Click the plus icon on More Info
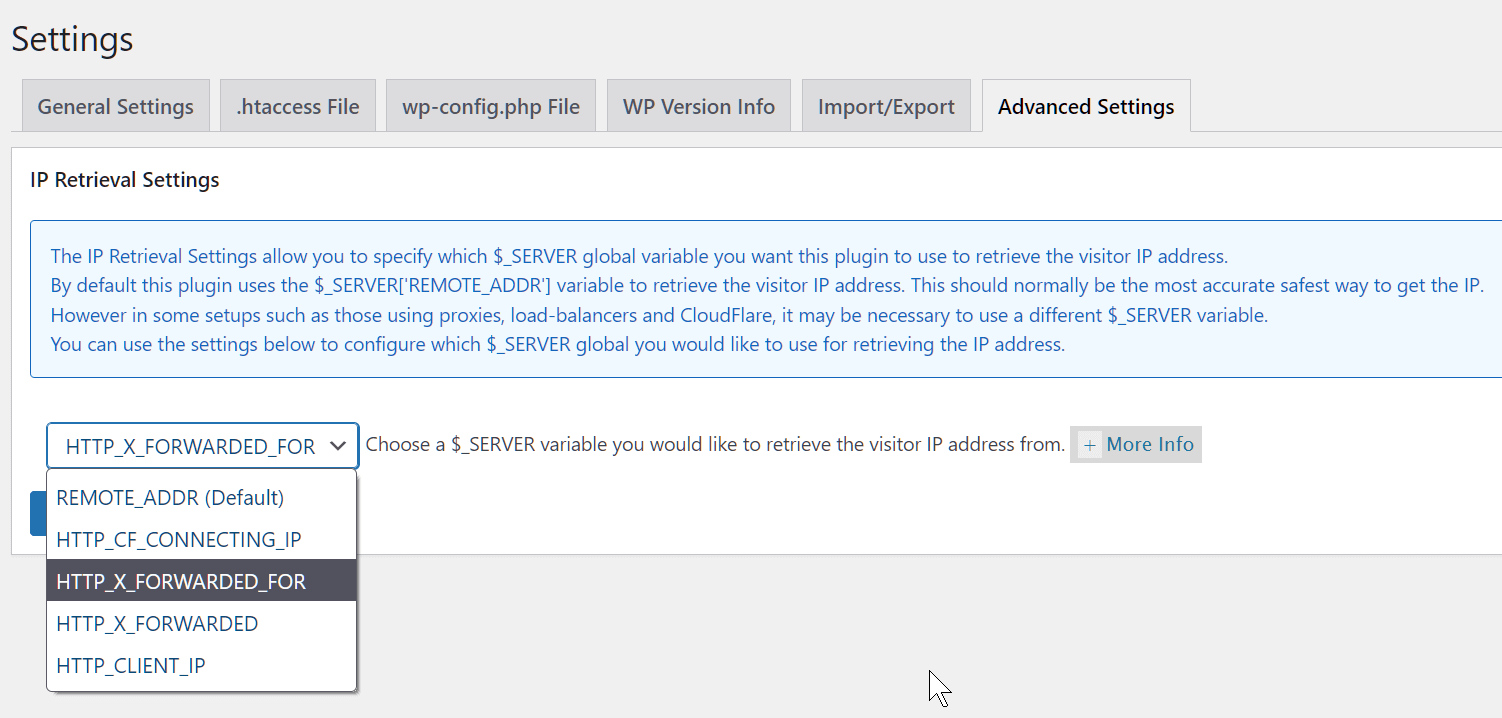The image size is (1502, 718). (1089, 444)
